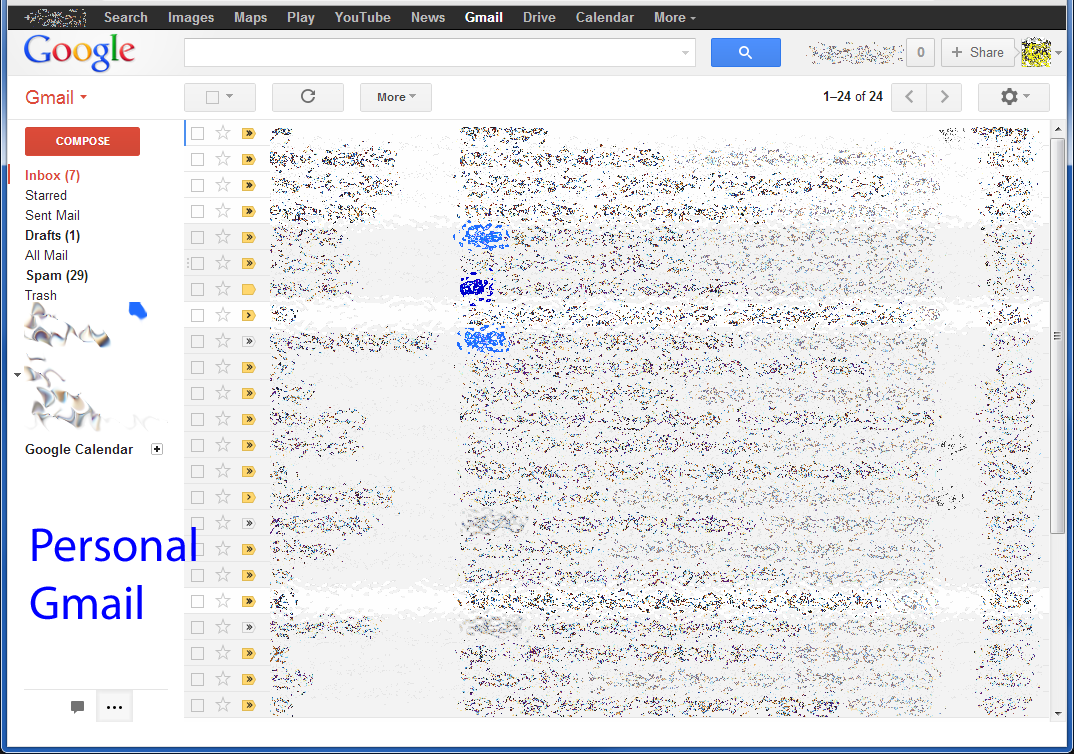The height and width of the screenshot is (754, 1074).
Task: Click the importance marker lacking a chevron
Action: pyautogui.click(x=249, y=290)
